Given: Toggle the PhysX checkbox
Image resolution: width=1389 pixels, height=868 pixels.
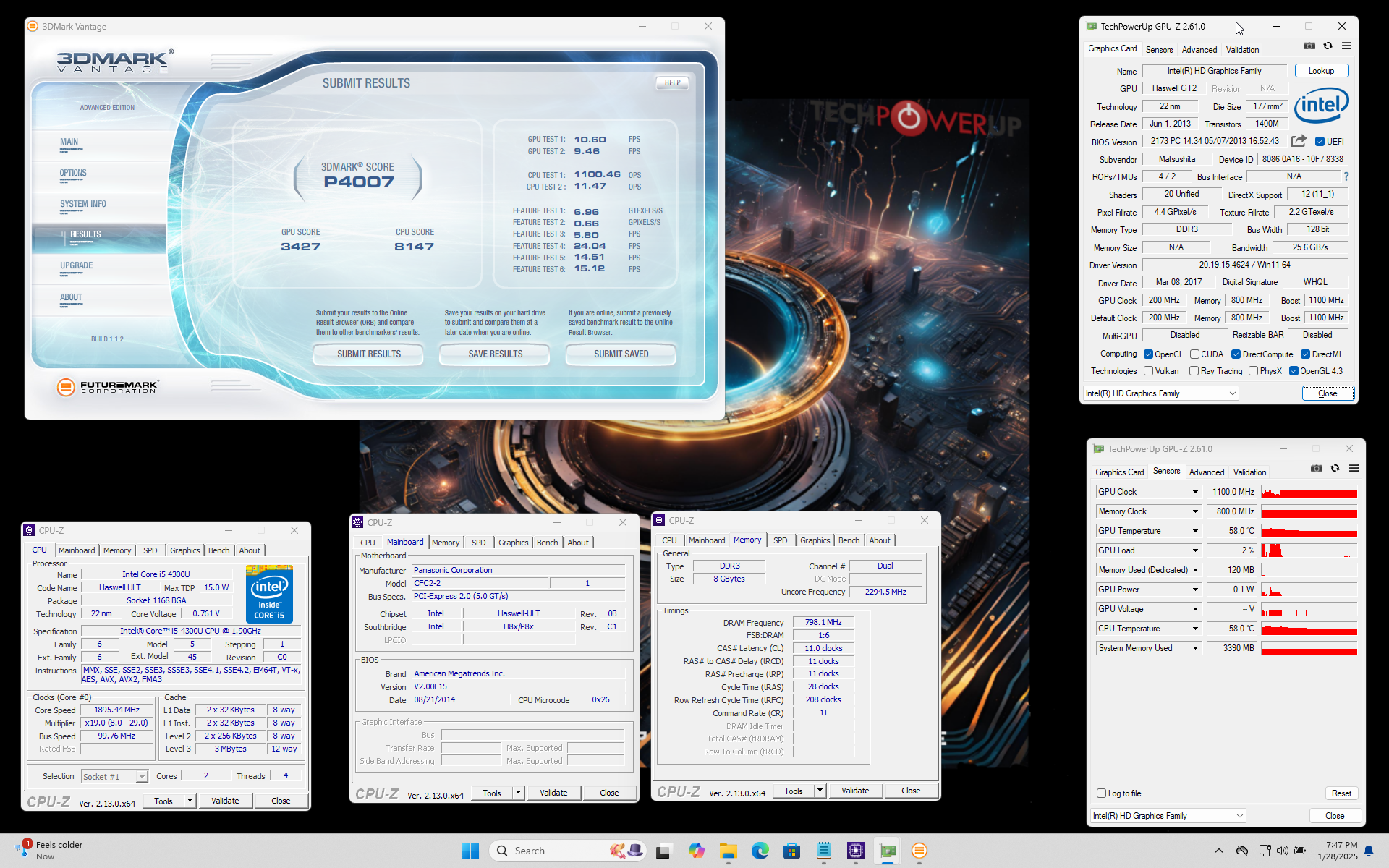Looking at the screenshot, I should point(1253,371).
